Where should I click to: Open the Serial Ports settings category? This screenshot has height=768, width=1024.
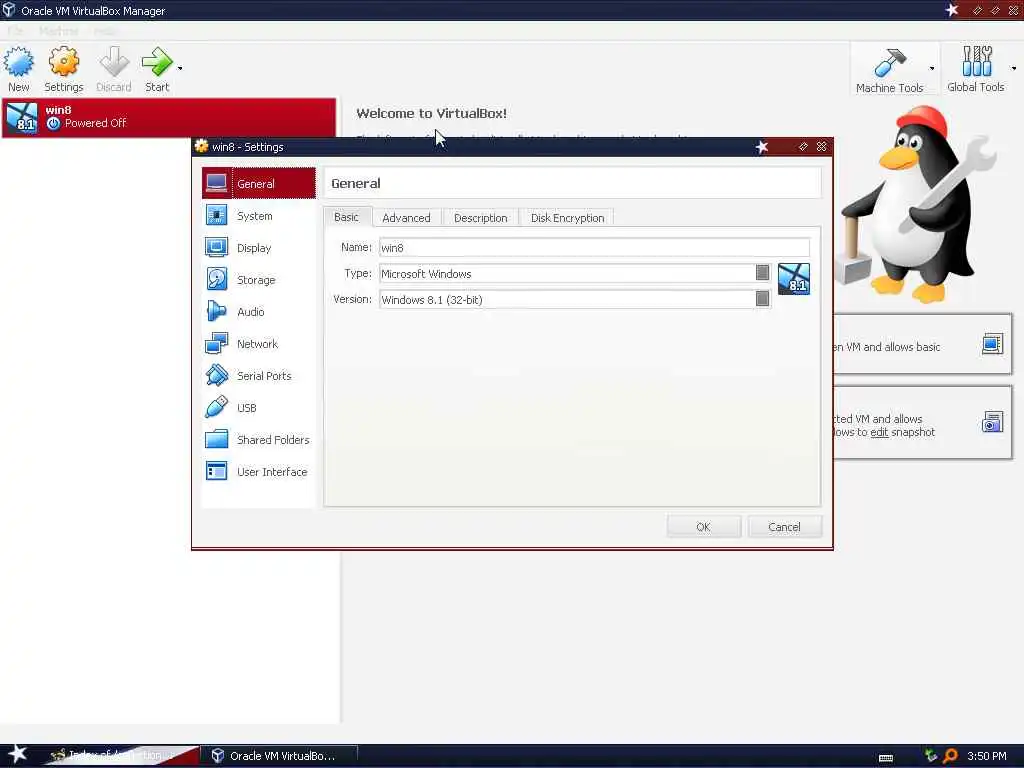tap(259, 376)
